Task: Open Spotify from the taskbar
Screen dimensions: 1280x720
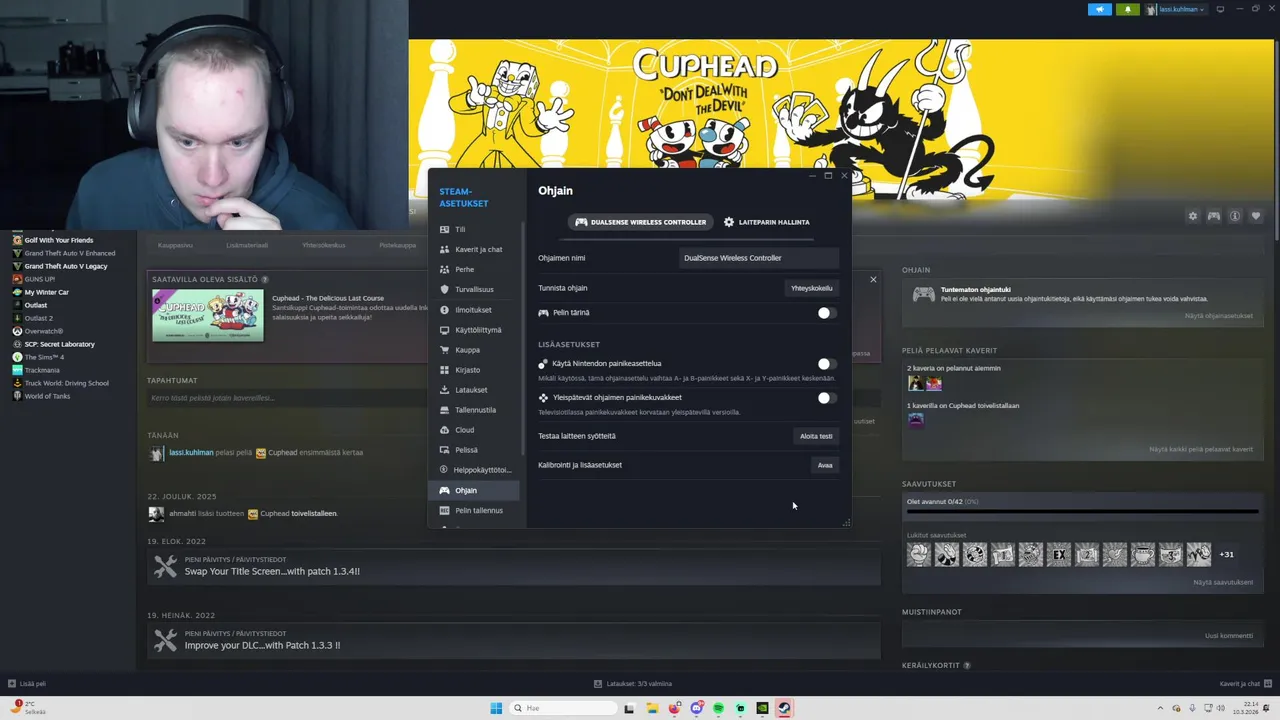Action: [718, 708]
